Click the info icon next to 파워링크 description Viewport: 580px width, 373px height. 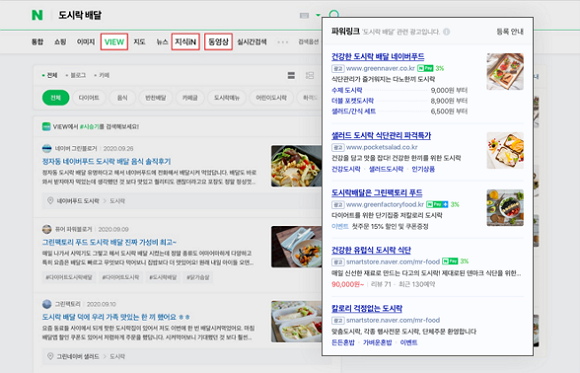(446, 32)
